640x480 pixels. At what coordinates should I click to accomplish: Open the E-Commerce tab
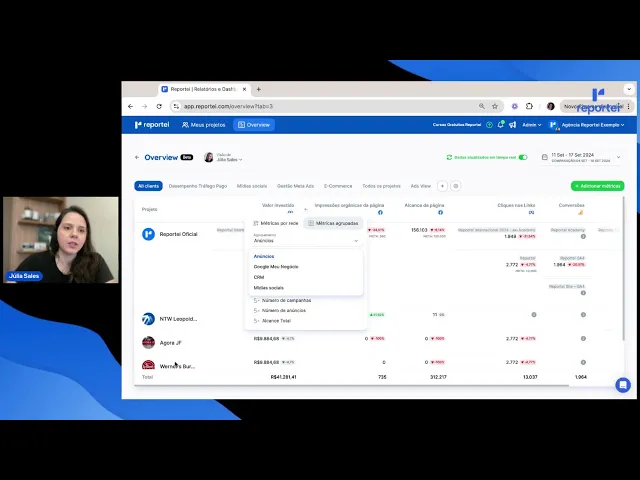point(338,186)
